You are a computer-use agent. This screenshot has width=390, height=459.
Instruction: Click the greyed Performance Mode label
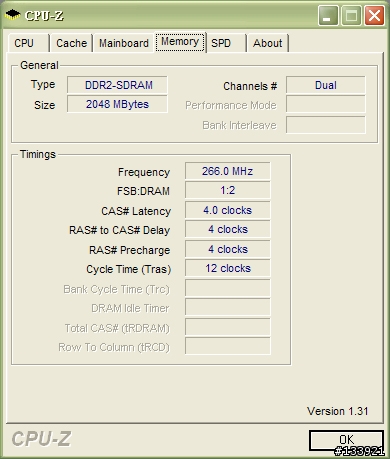[231, 105]
